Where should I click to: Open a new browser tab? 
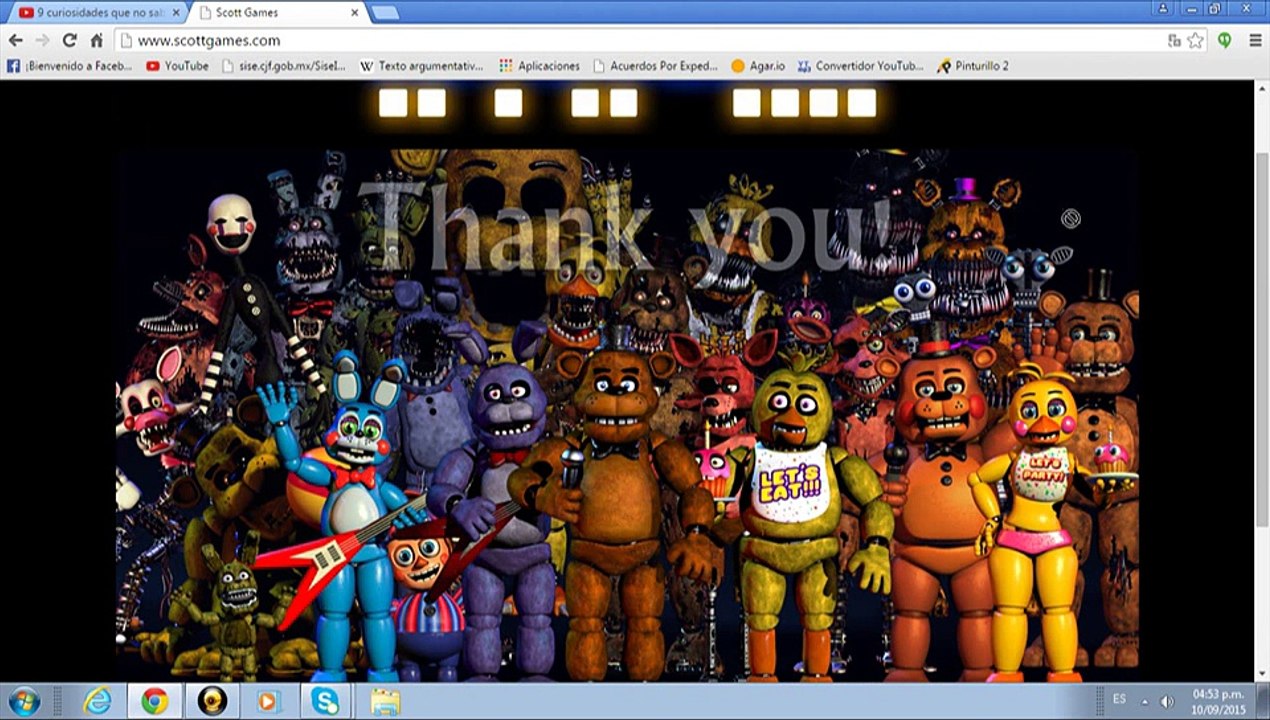coord(385,13)
